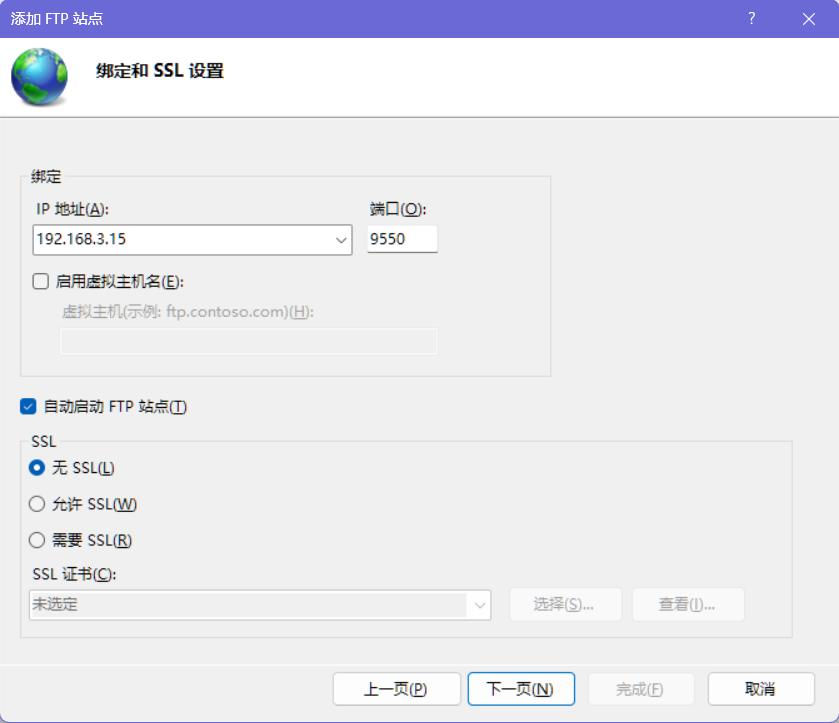Screen dimensions: 839x723
Task: Select the 允许 SSL option
Action: [36, 504]
